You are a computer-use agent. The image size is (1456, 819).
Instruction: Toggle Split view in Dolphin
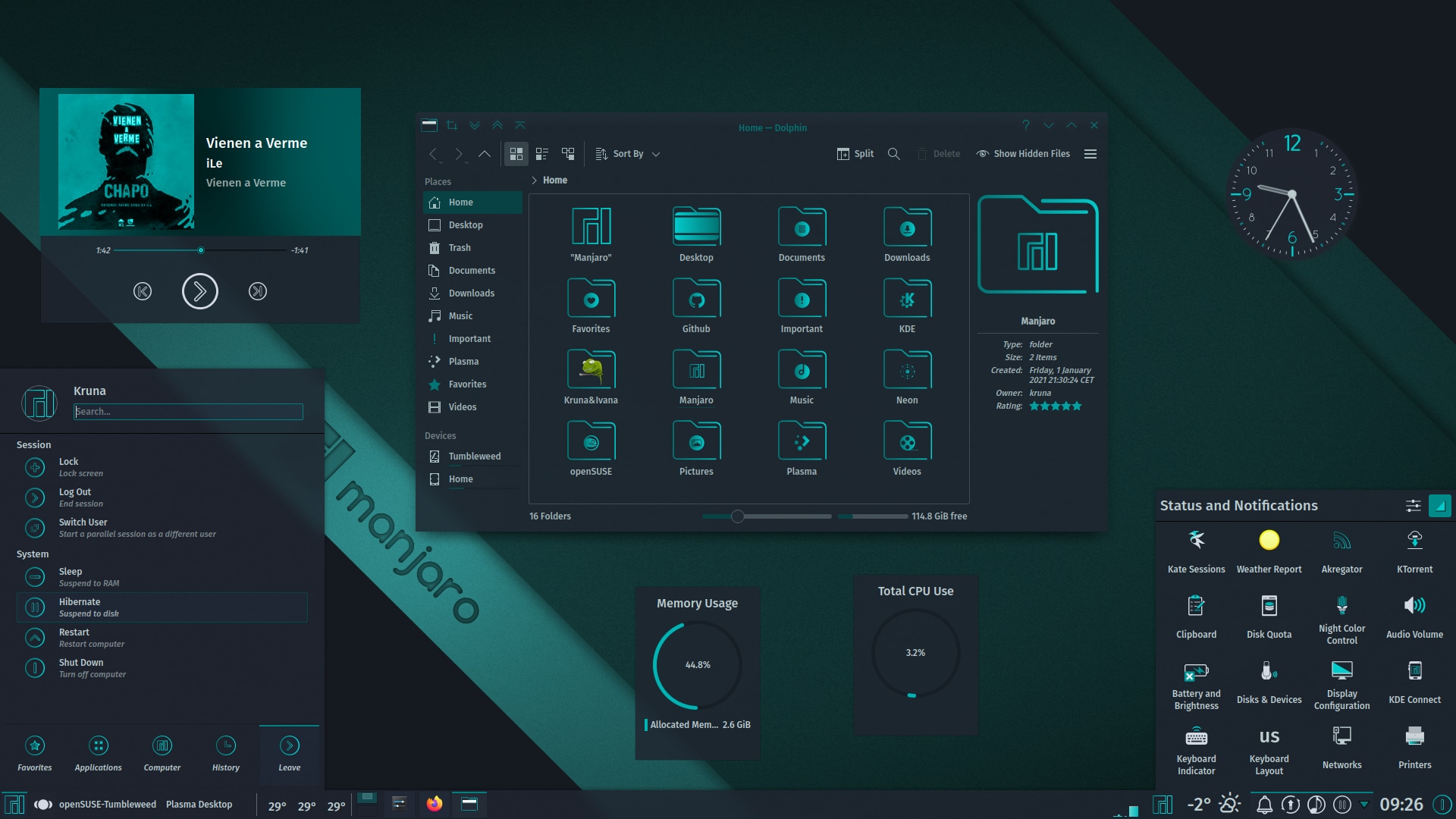[855, 154]
